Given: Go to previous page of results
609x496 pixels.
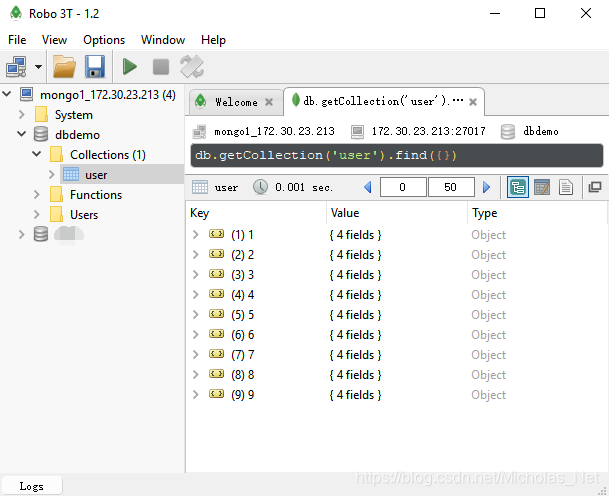Looking at the screenshot, I should (368, 187).
